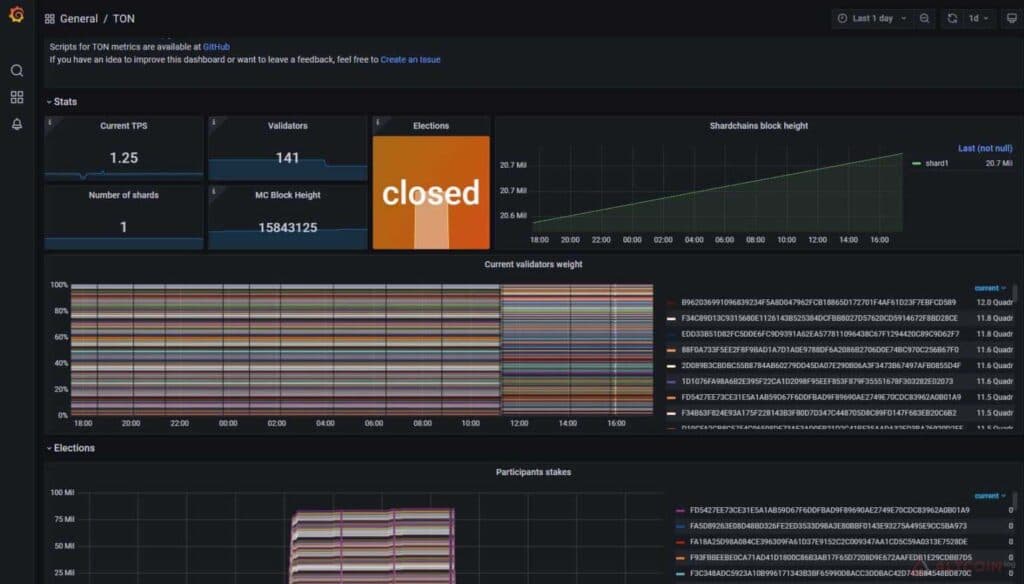Click the validators weight legend scrollbar
1024x584 pixels.
(x=1015, y=294)
